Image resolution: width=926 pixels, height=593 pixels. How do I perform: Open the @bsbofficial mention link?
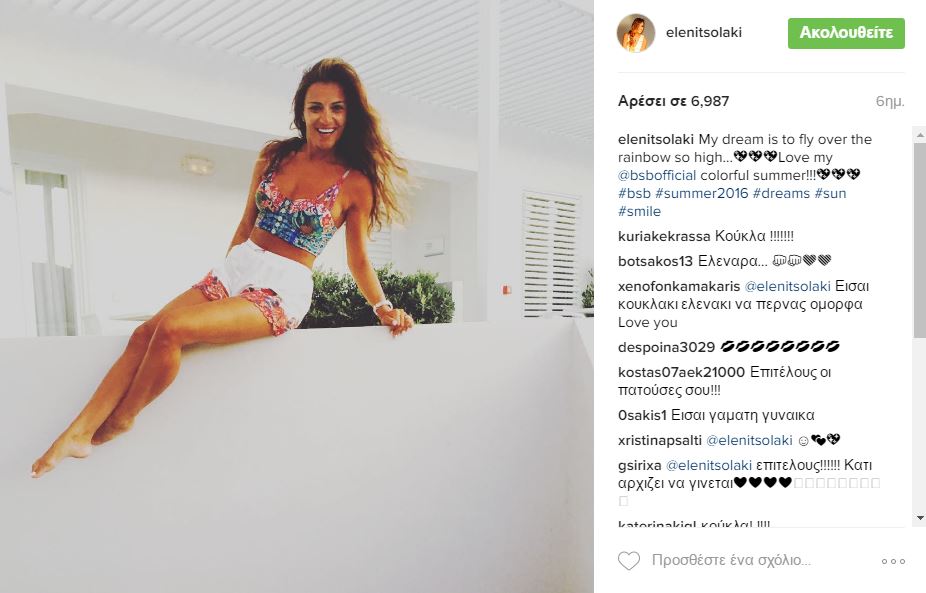click(657, 175)
